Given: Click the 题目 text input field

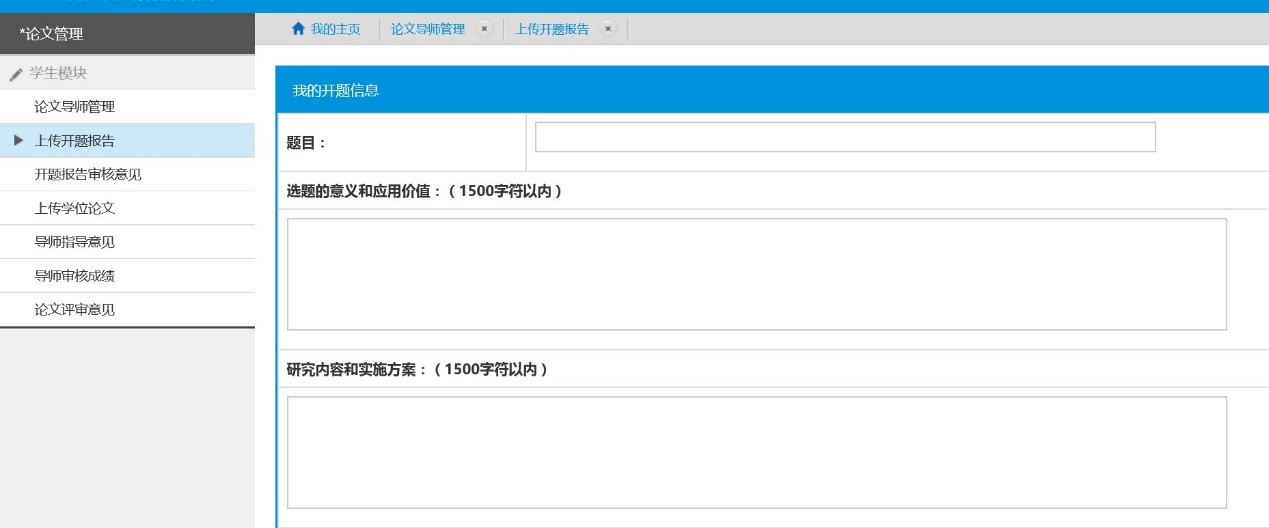Looking at the screenshot, I should point(845,137).
